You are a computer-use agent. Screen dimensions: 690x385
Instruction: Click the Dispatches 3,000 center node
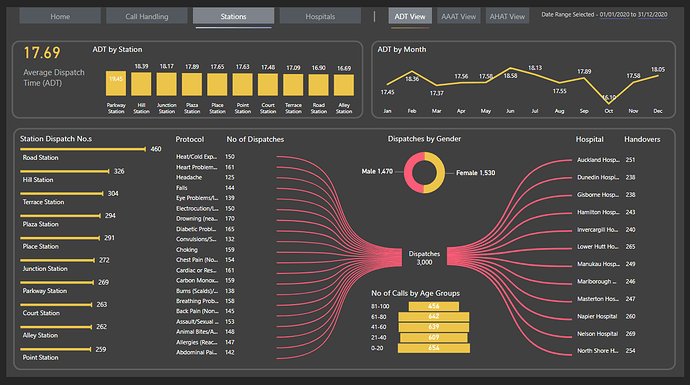click(424, 258)
